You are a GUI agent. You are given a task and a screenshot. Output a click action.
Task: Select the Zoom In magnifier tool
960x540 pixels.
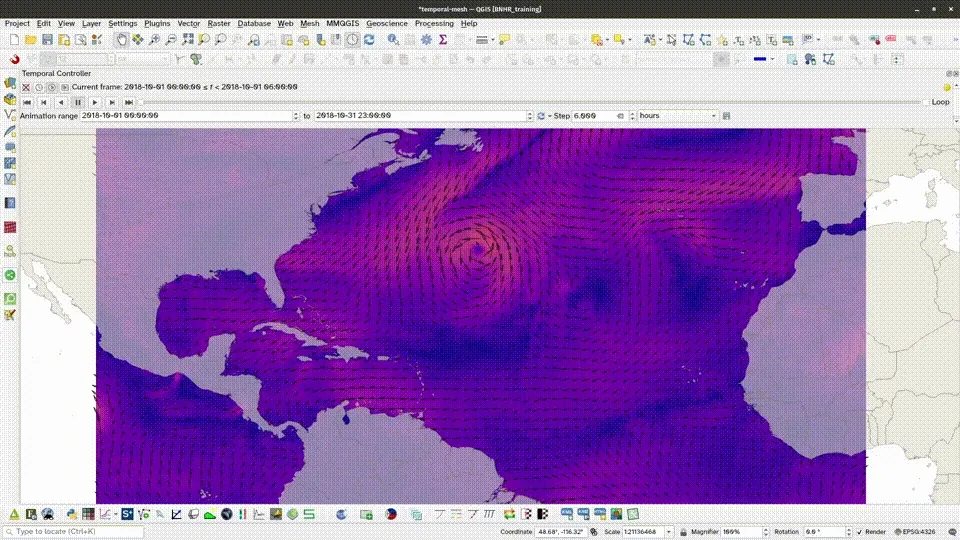click(x=154, y=40)
